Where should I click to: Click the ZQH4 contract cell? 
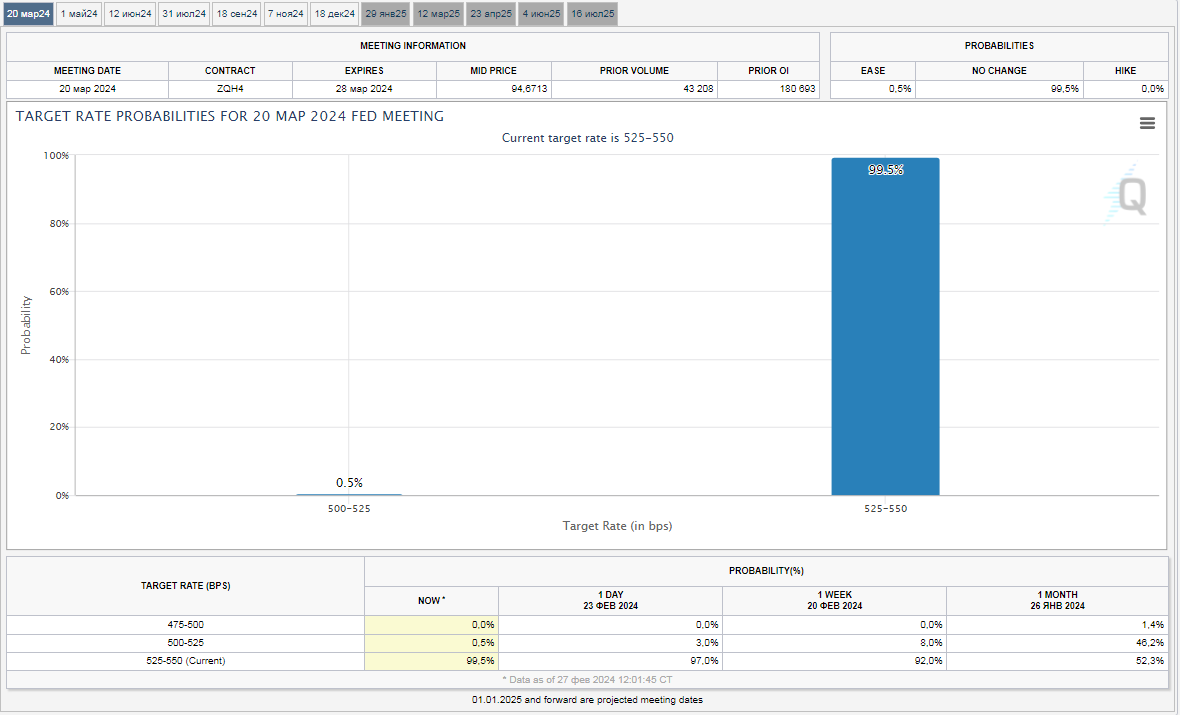click(x=230, y=89)
